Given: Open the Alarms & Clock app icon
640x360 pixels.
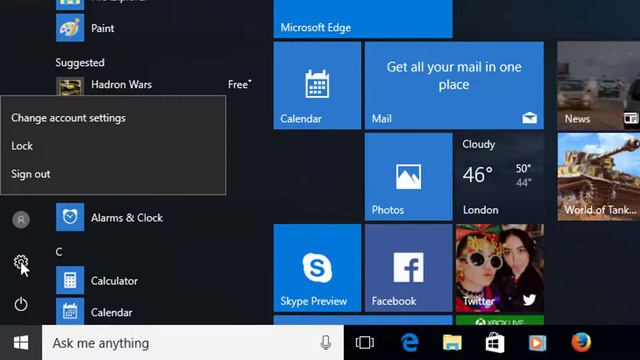Looking at the screenshot, I should tap(70, 217).
